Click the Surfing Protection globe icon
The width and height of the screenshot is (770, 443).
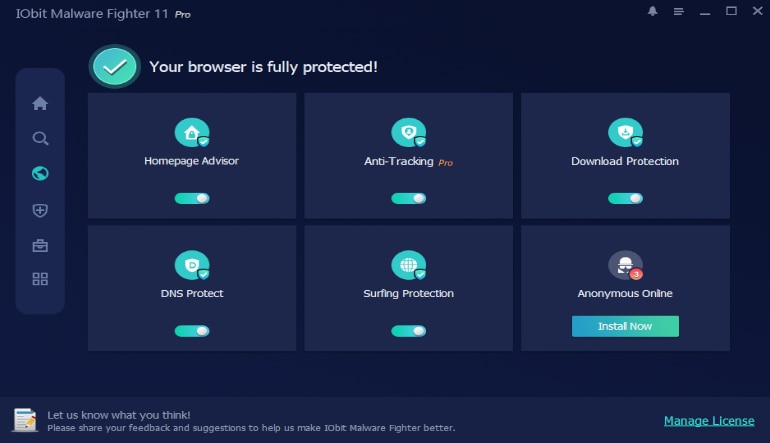pyautogui.click(x=409, y=265)
